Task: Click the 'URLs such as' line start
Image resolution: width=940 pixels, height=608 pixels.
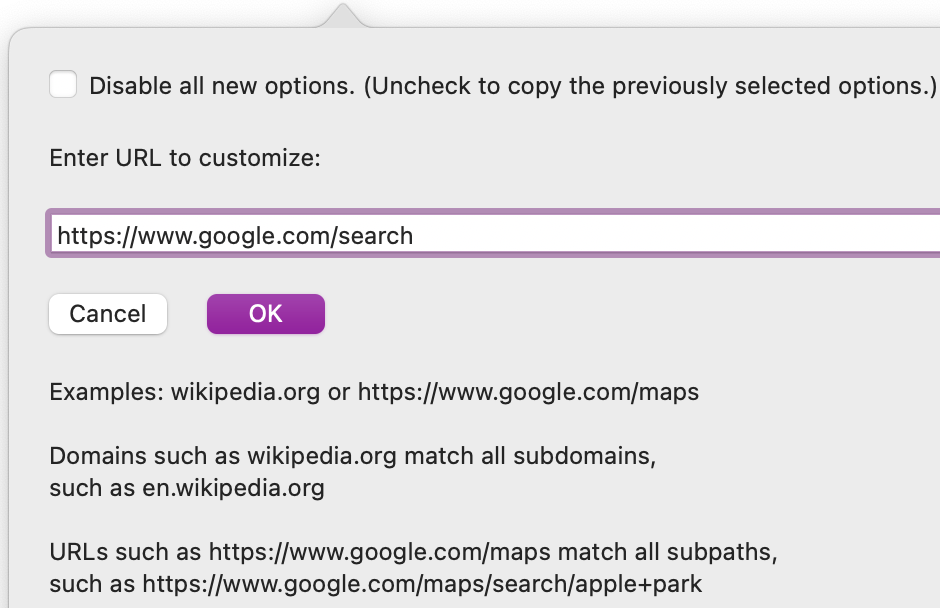Action: (x=125, y=552)
